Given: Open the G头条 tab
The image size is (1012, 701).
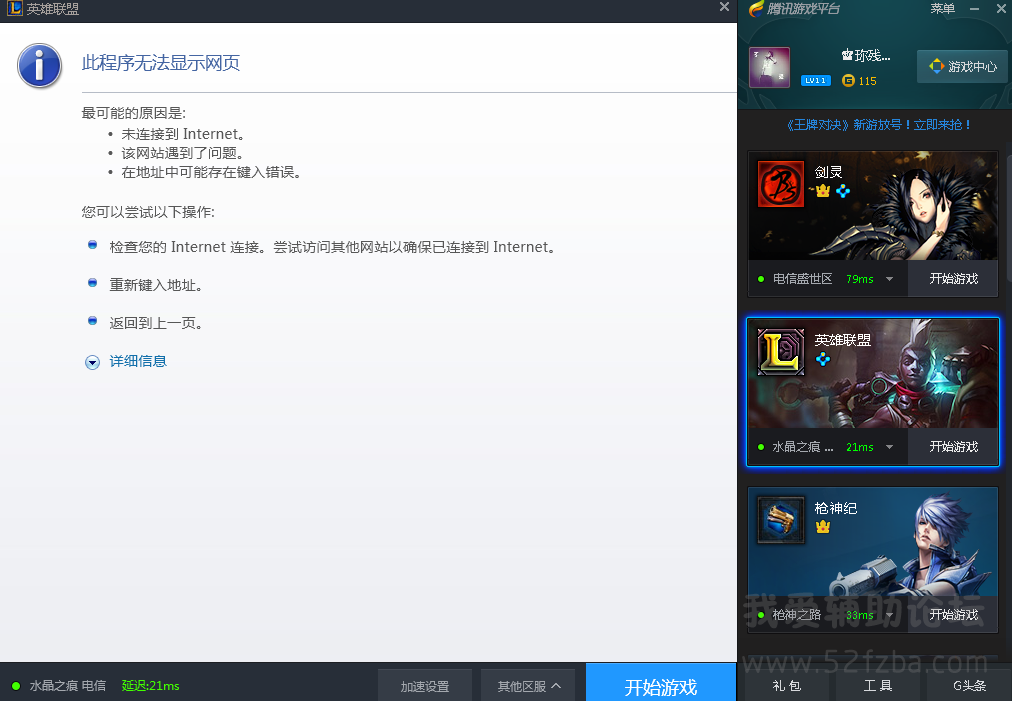Looking at the screenshot, I should point(969,686).
